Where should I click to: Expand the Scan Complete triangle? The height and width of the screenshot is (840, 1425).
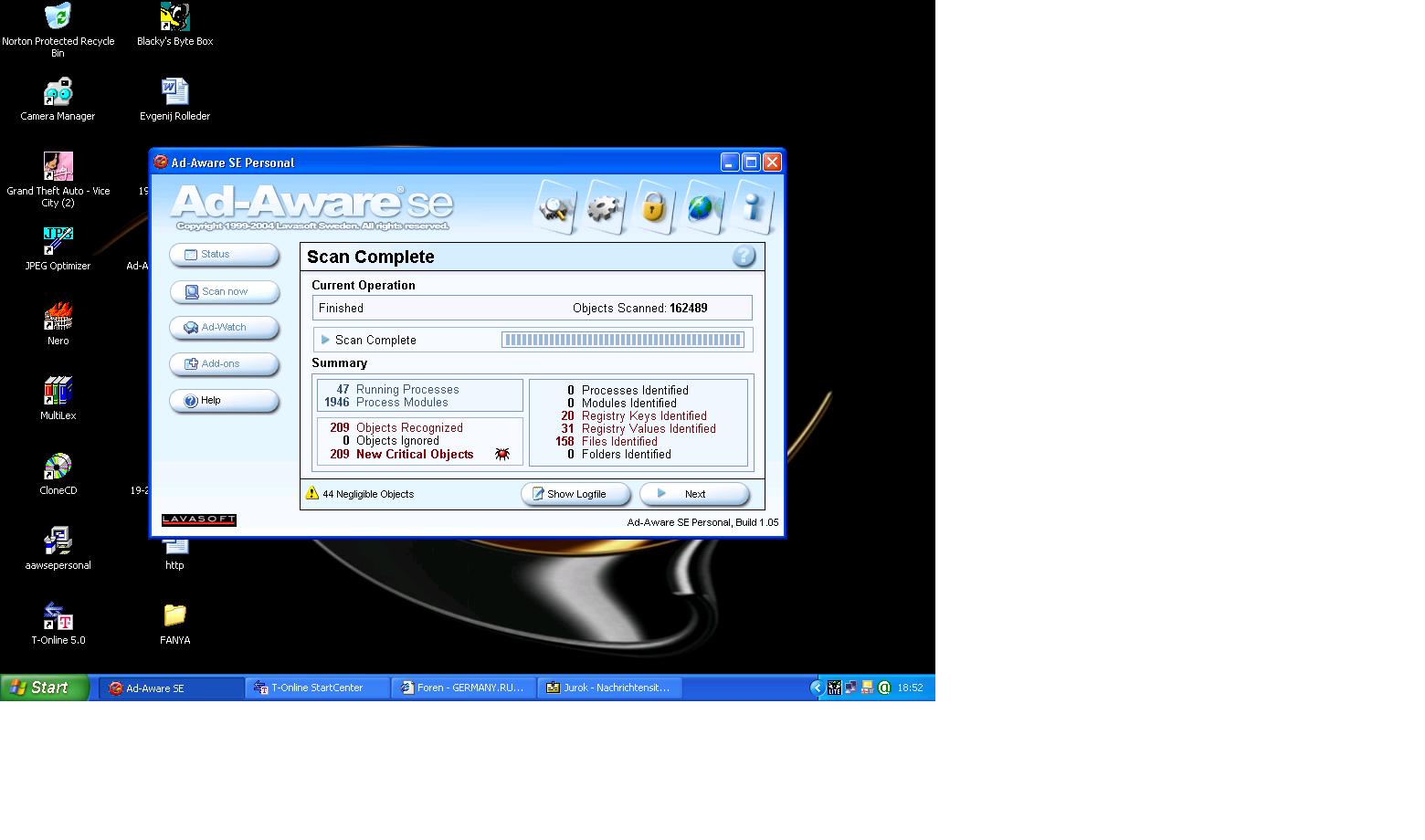click(325, 340)
